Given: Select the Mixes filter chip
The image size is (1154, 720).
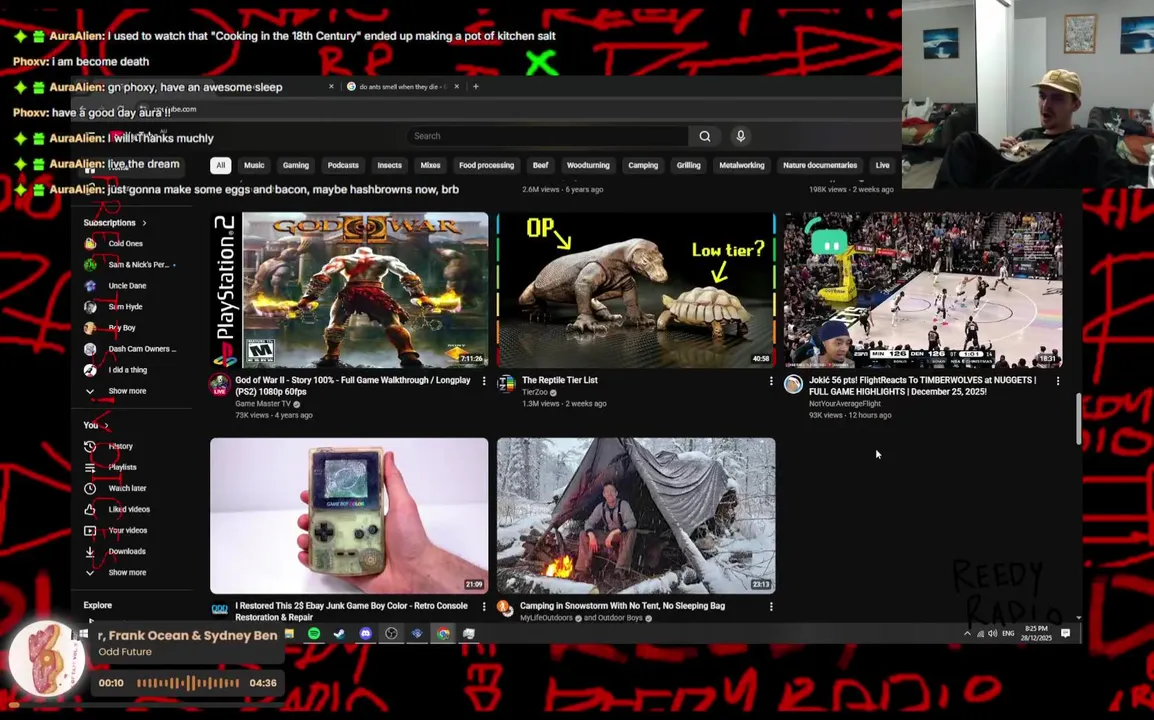Looking at the screenshot, I should [x=431, y=166].
